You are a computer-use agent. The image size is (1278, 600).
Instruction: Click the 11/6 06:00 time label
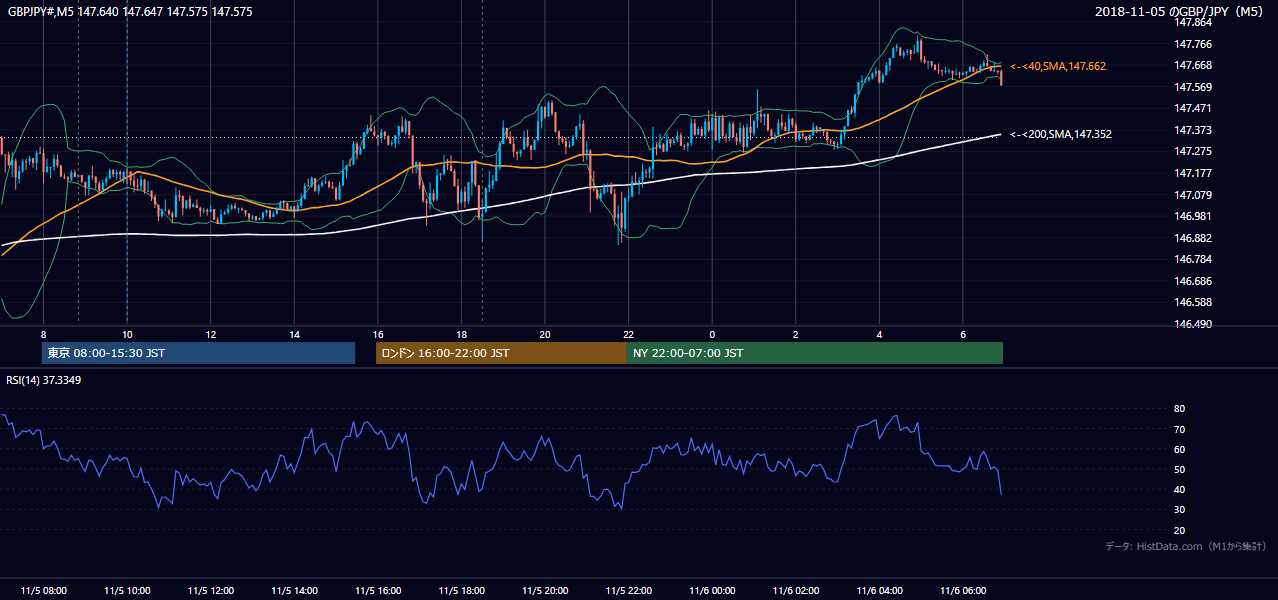(x=963, y=591)
